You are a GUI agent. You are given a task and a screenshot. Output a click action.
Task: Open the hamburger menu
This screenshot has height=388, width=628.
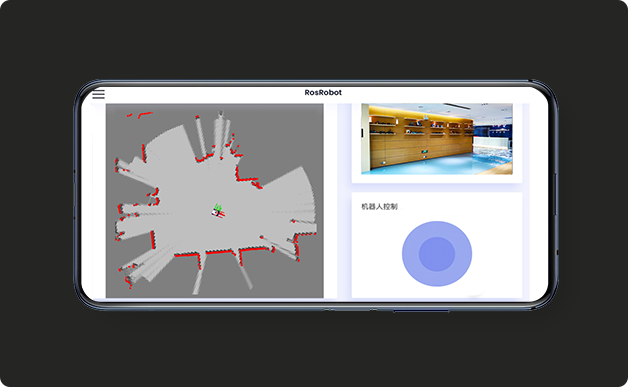[x=99, y=94]
